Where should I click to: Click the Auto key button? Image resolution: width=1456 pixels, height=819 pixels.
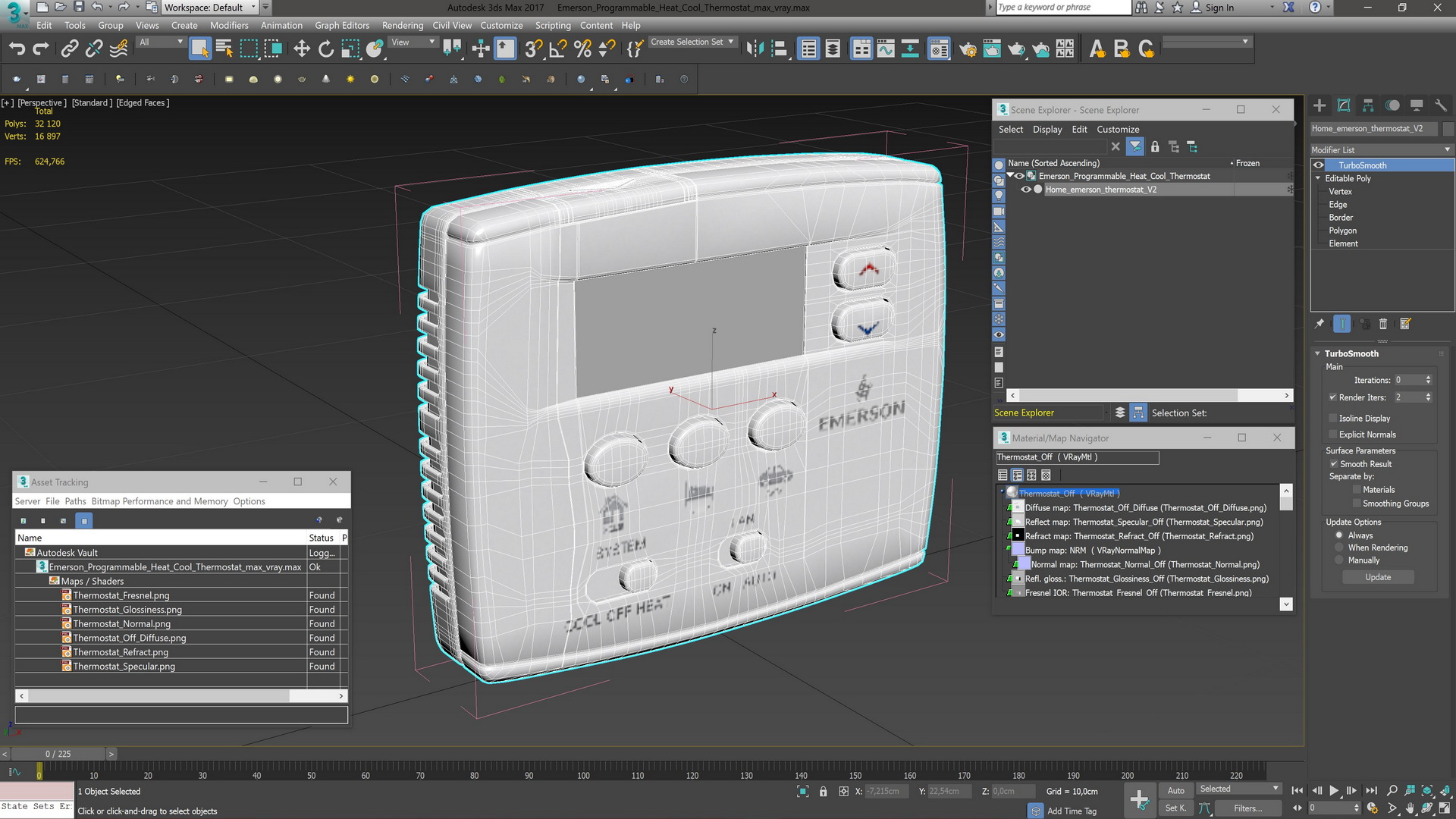point(1175,790)
